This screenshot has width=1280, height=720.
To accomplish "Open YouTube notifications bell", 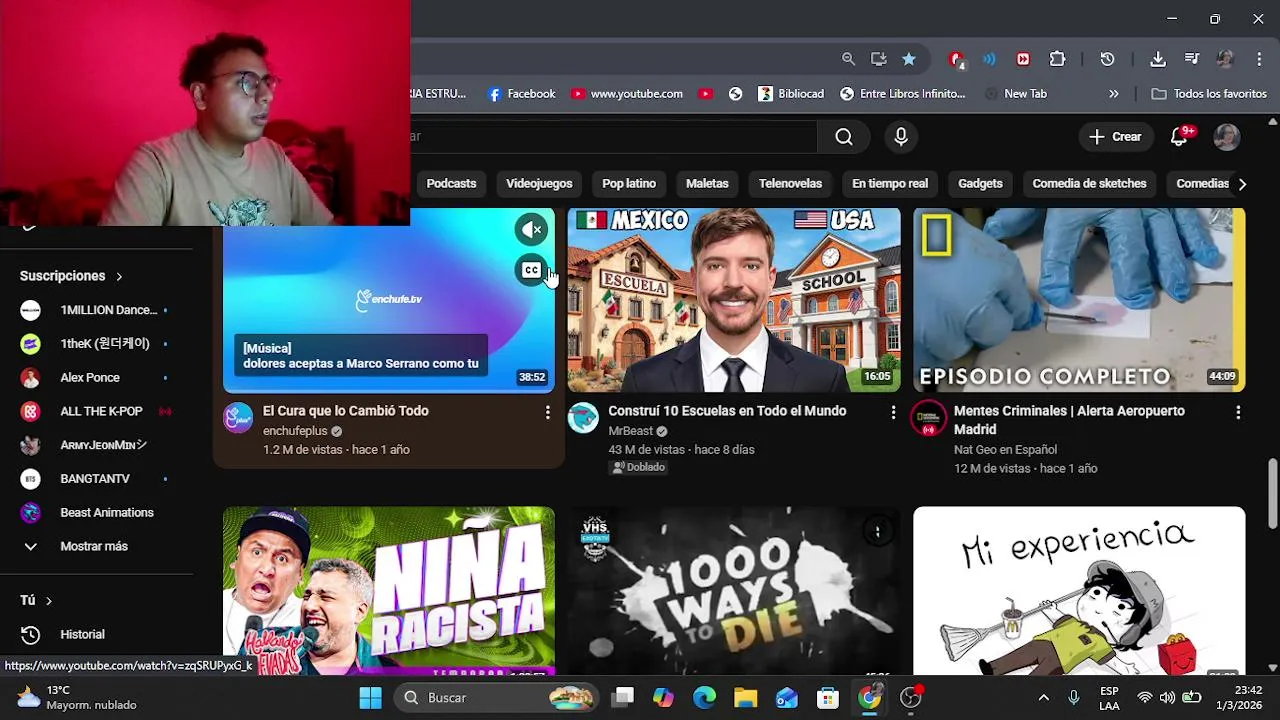I will 1180,137.
